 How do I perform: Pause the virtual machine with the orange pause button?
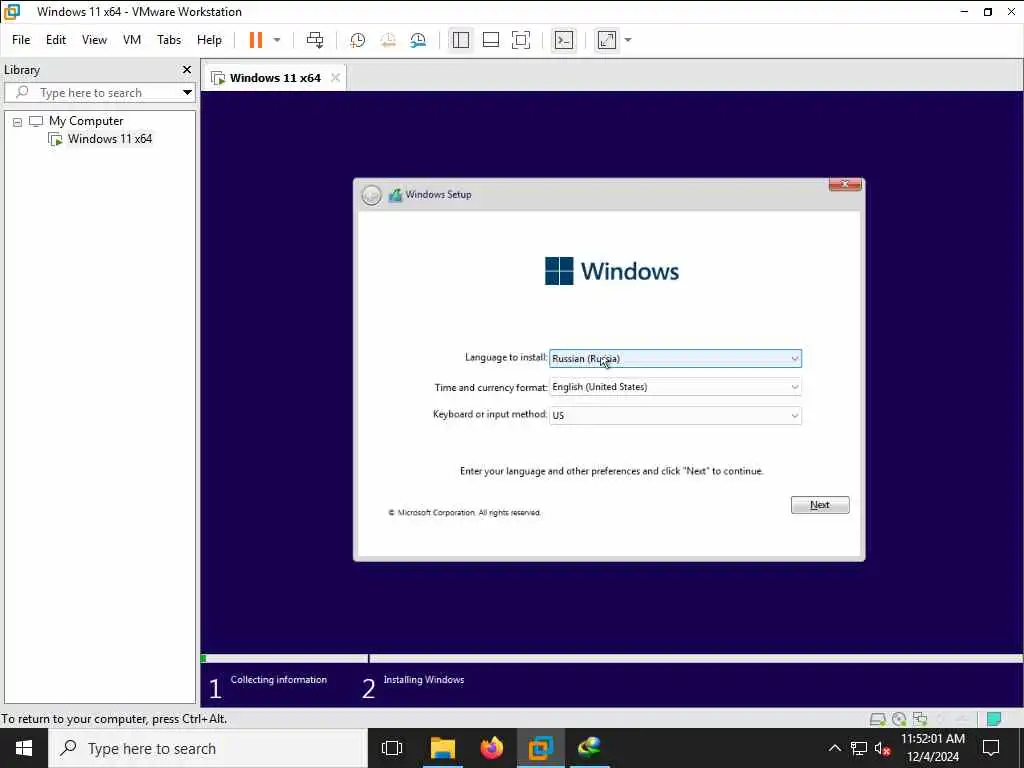pyautogui.click(x=255, y=40)
